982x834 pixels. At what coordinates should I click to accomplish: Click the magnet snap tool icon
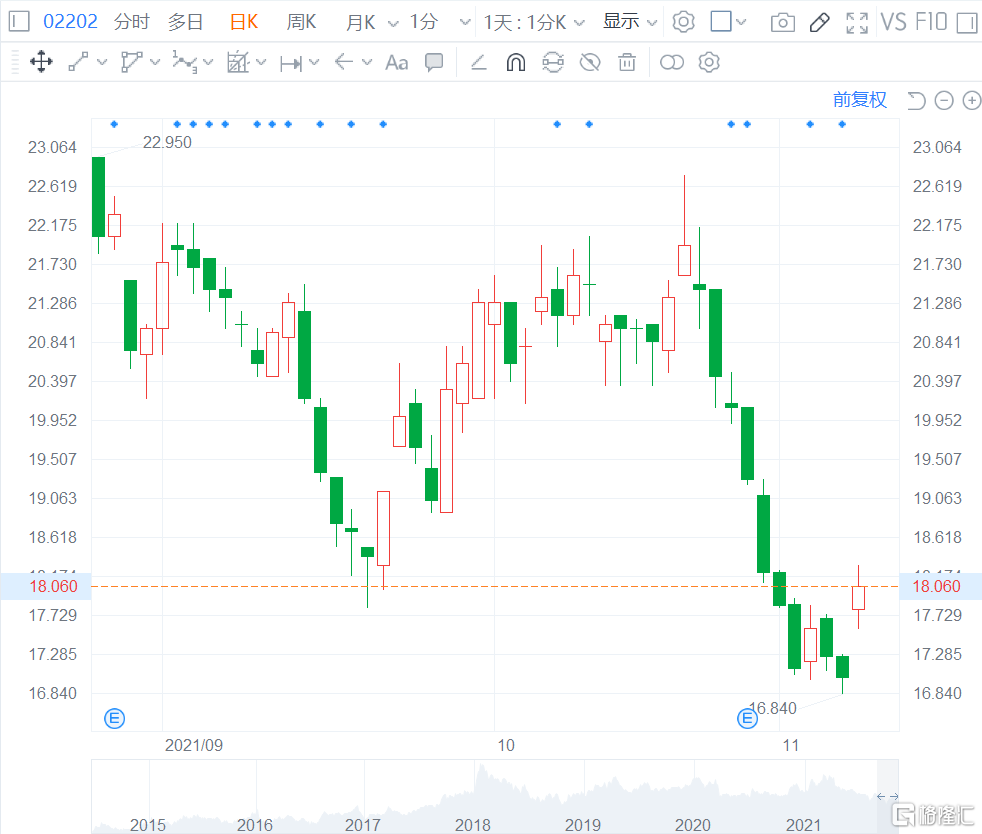pyautogui.click(x=515, y=63)
